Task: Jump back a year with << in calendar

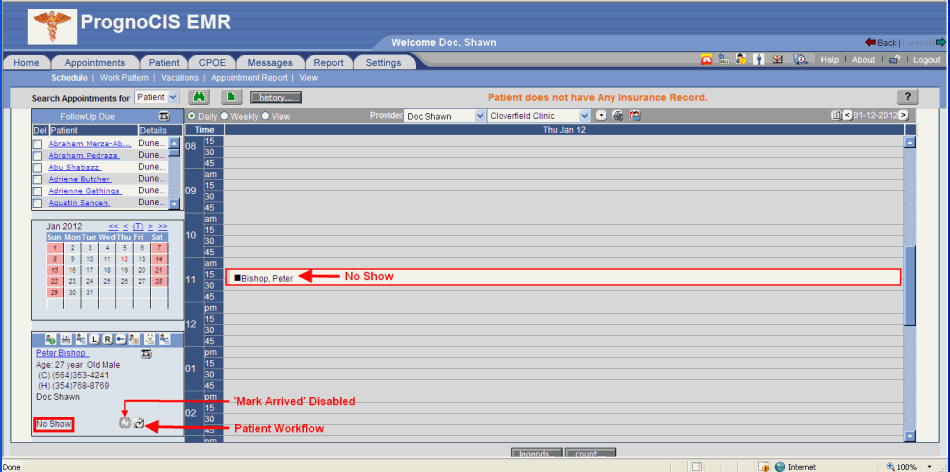Action: click(x=113, y=227)
